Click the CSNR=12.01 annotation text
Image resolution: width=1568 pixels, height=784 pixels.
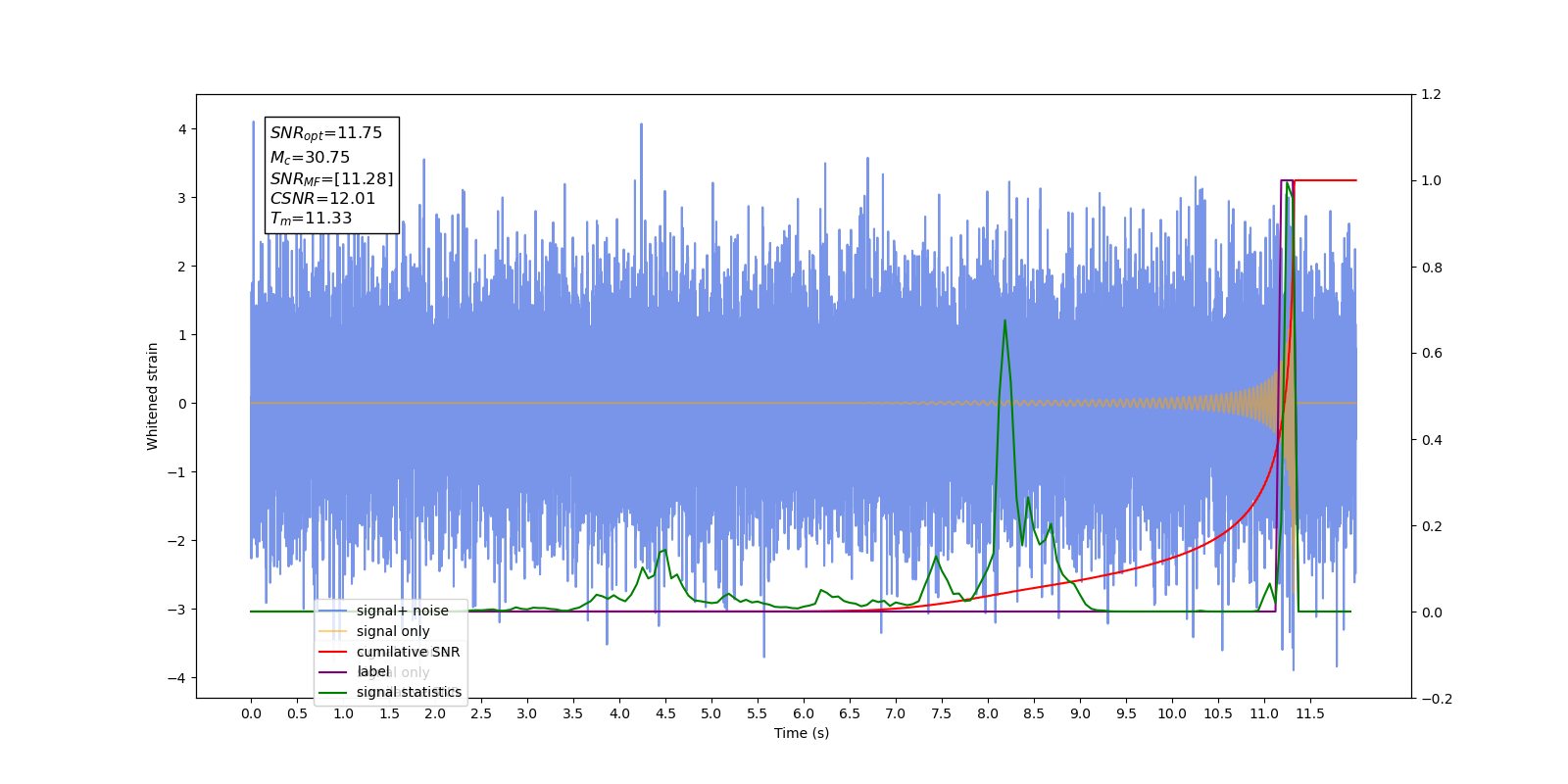tap(322, 198)
